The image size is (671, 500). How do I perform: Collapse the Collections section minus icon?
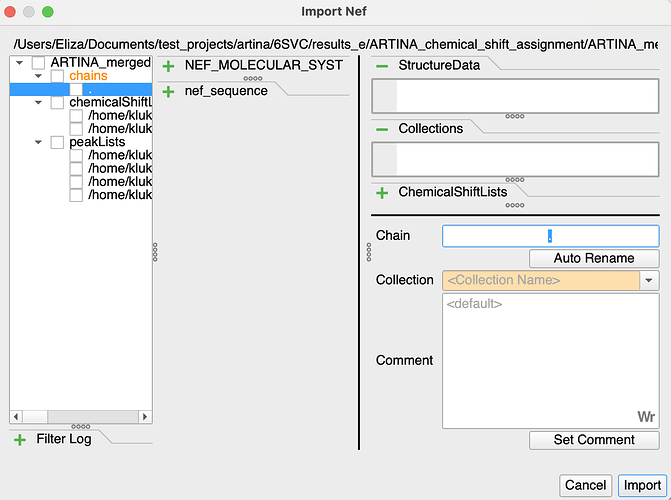[382, 129]
